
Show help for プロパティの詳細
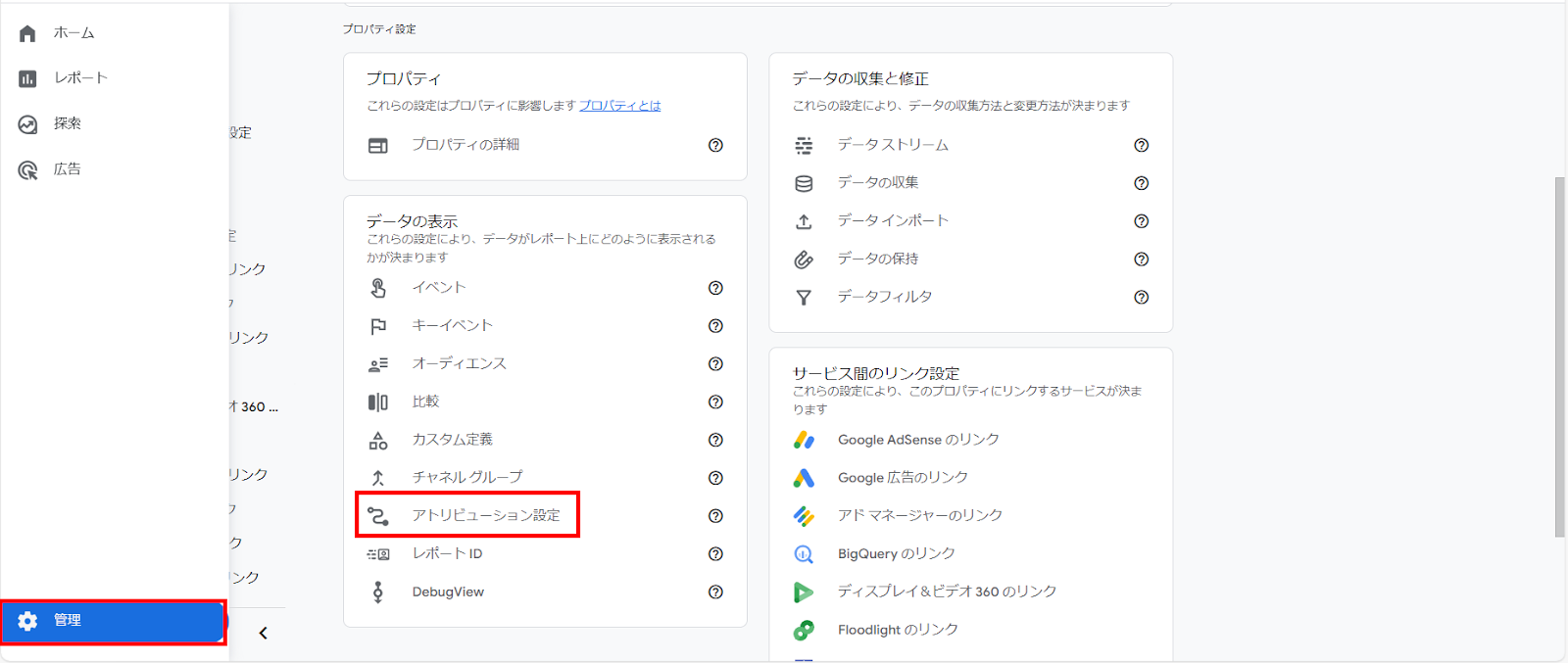pos(715,145)
